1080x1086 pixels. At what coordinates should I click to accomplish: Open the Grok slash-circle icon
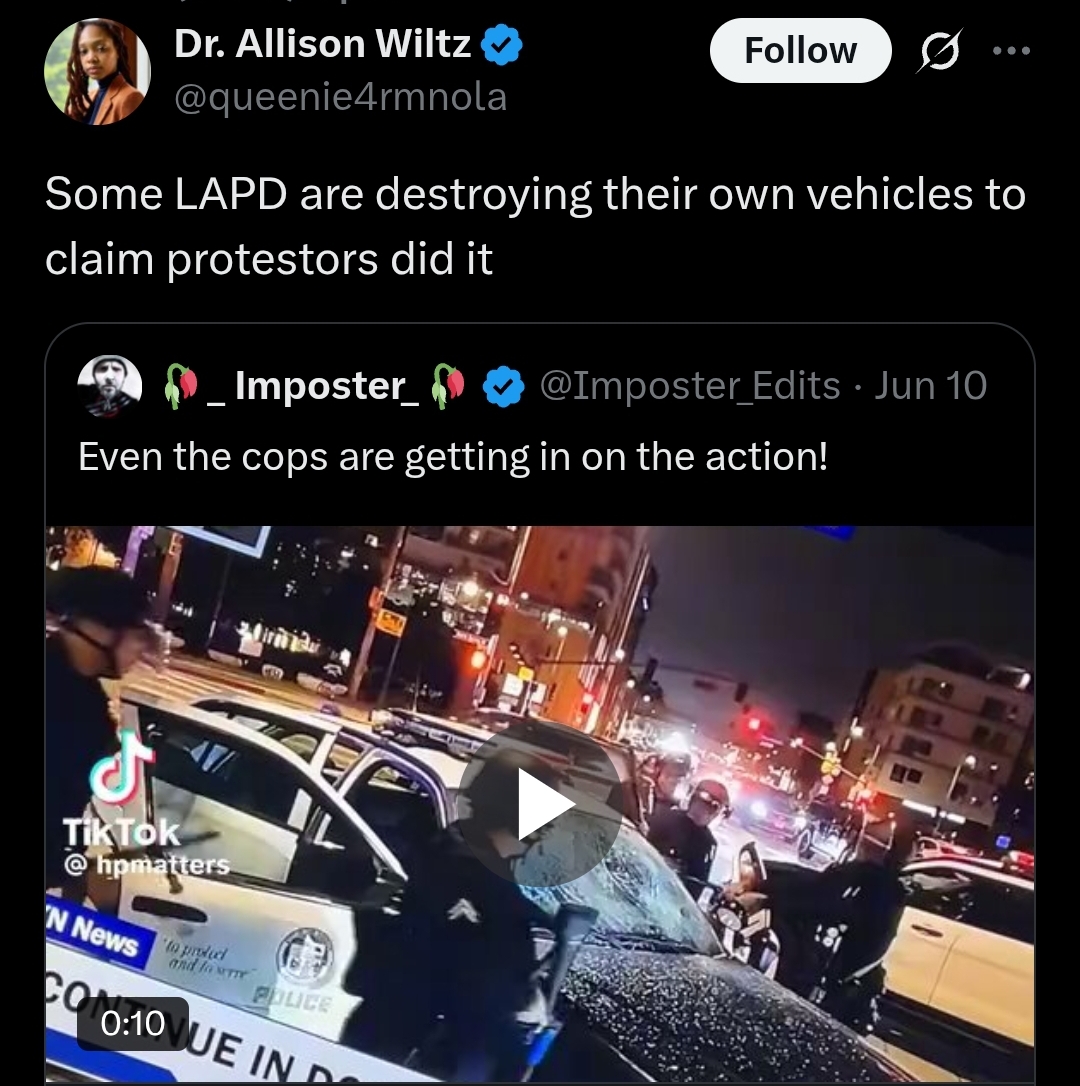click(939, 51)
